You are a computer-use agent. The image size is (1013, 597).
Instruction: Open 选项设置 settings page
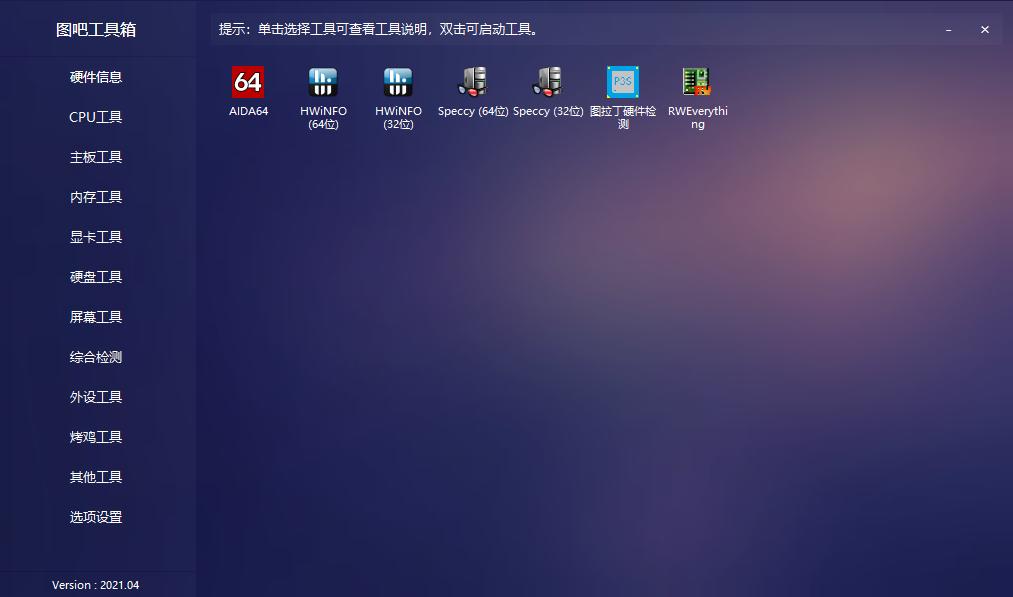(96, 516)
